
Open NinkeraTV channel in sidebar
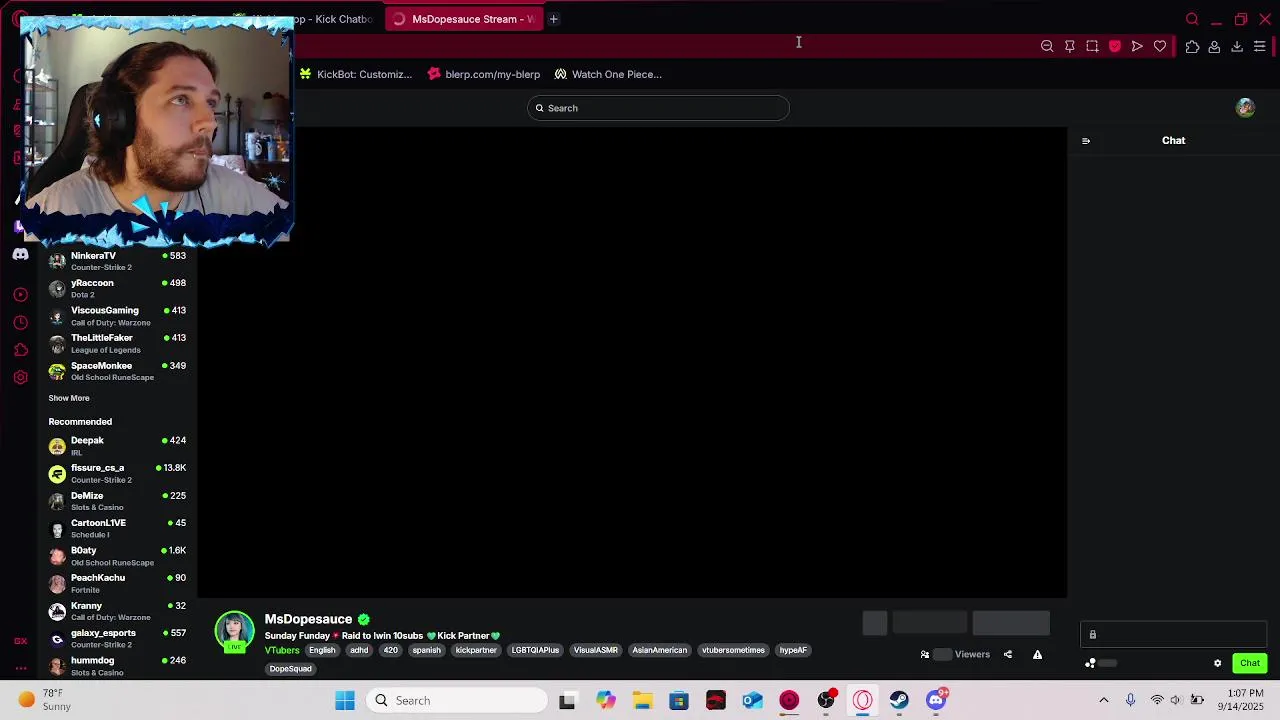(x=117, y=261)
